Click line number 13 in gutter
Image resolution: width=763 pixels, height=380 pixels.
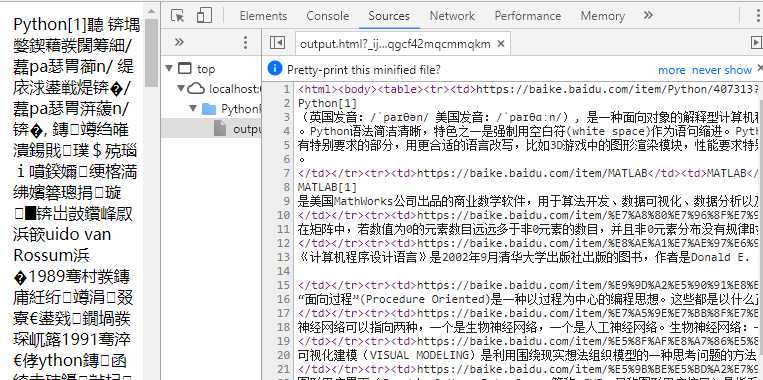point(283,257)
